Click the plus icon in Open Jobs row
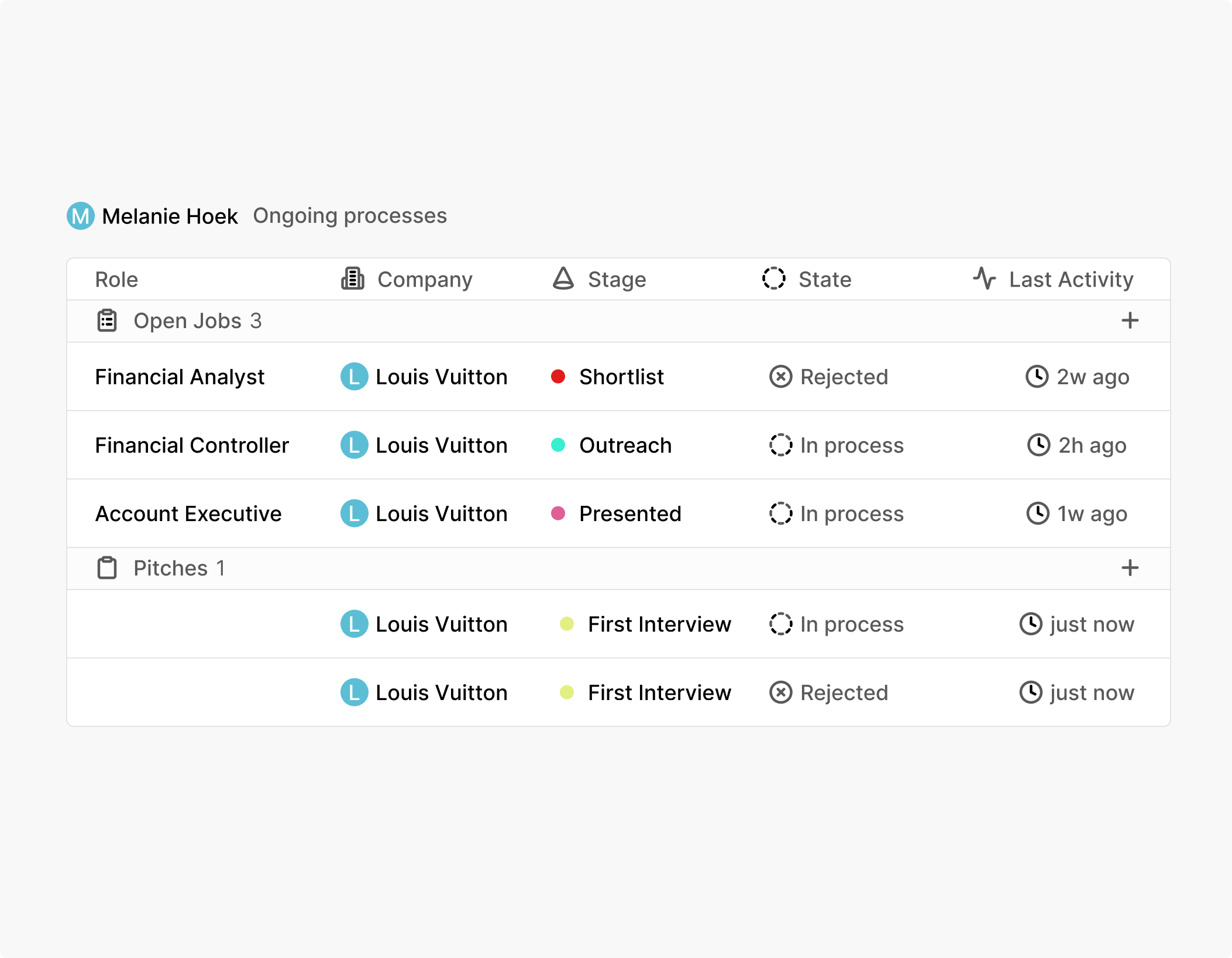This screenshot has height=958, width=1232. (1130, 321)
